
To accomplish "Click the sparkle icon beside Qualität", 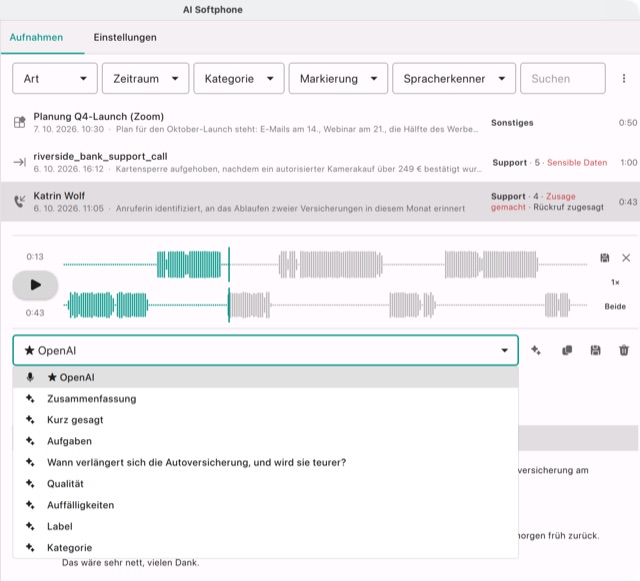I will pyautogui.click(x=30, y=483).
